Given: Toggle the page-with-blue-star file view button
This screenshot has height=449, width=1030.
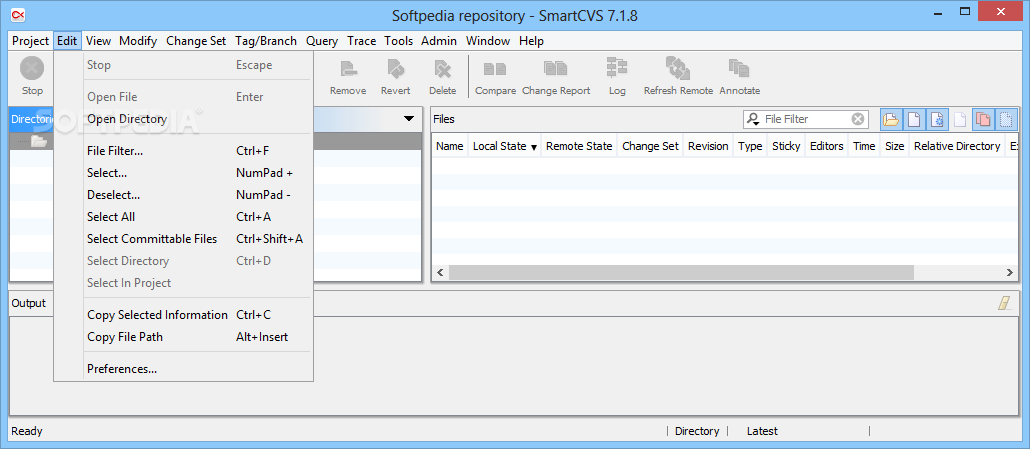Looking at the screenshot, I should (x=937, y=119).
